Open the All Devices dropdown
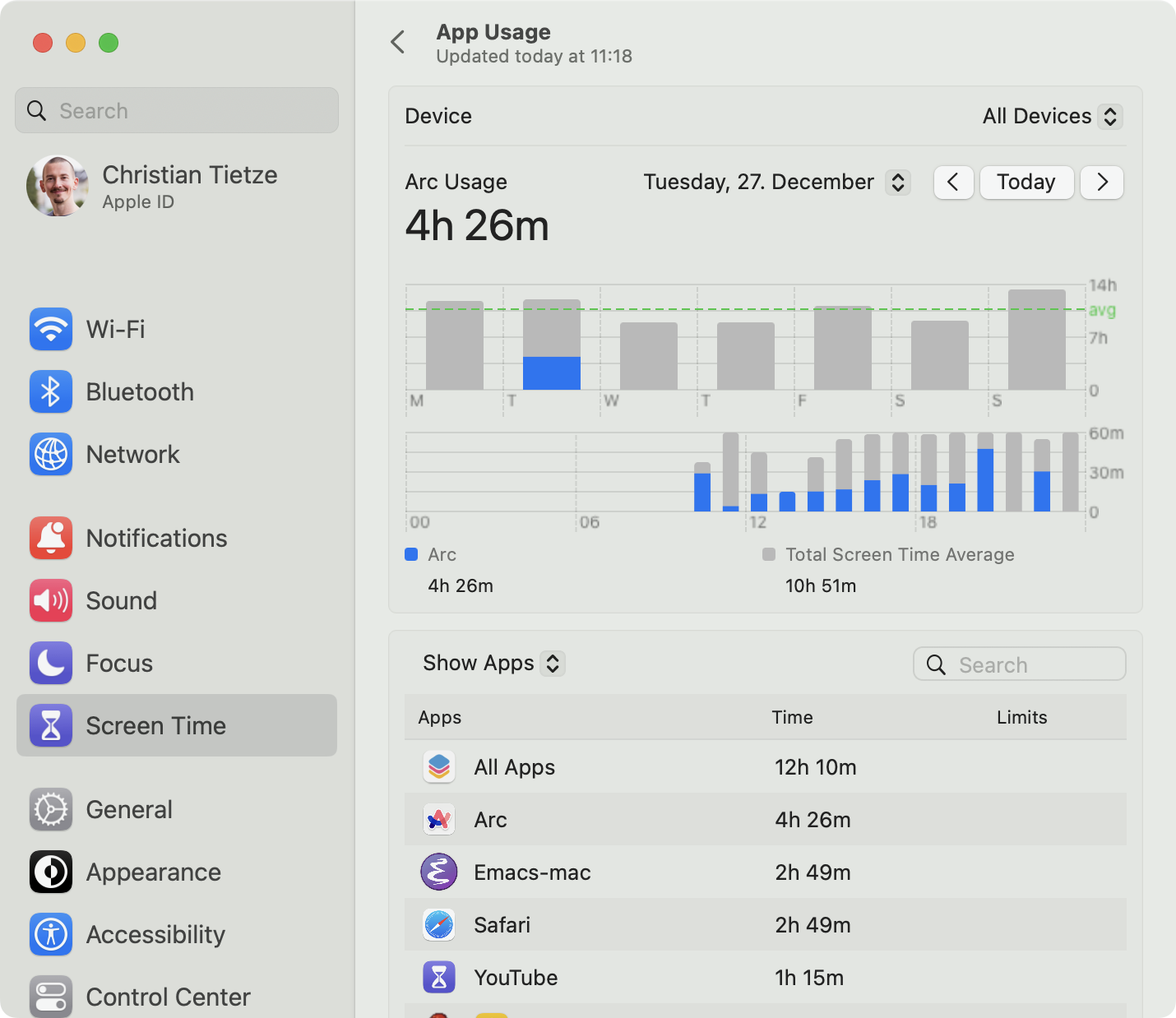Viewport: 1176px width, 1018px height. (x=1050, y=116)
